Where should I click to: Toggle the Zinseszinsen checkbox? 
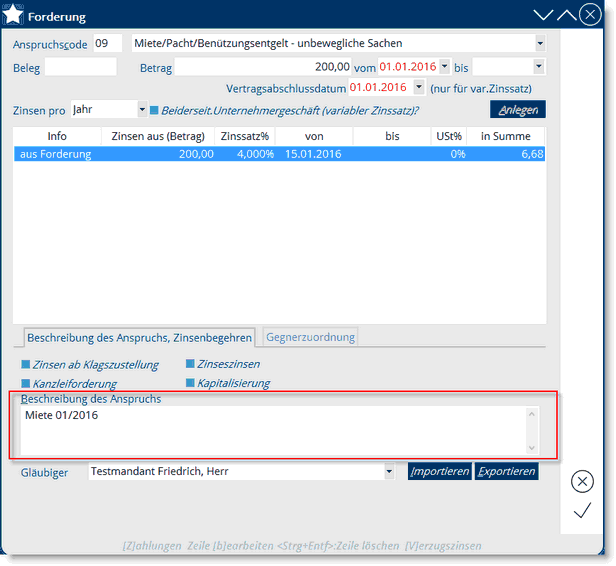[x=190, y=364]
